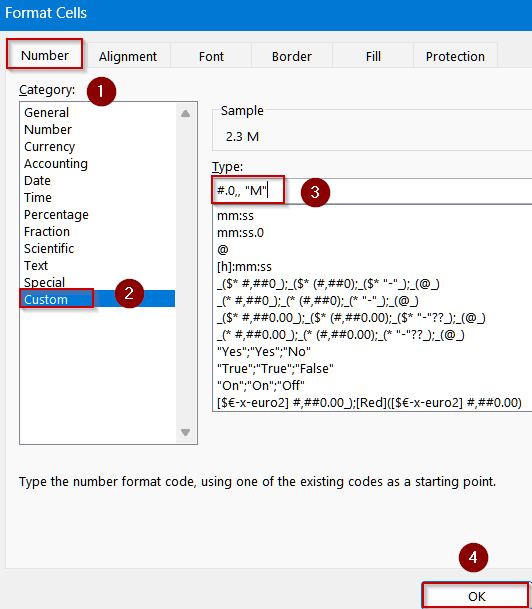Image resolution: width=532 pixels, height=609 pixels.
Task: Select the [h]:mm:ss format code
Action: (x=244, y=267)
